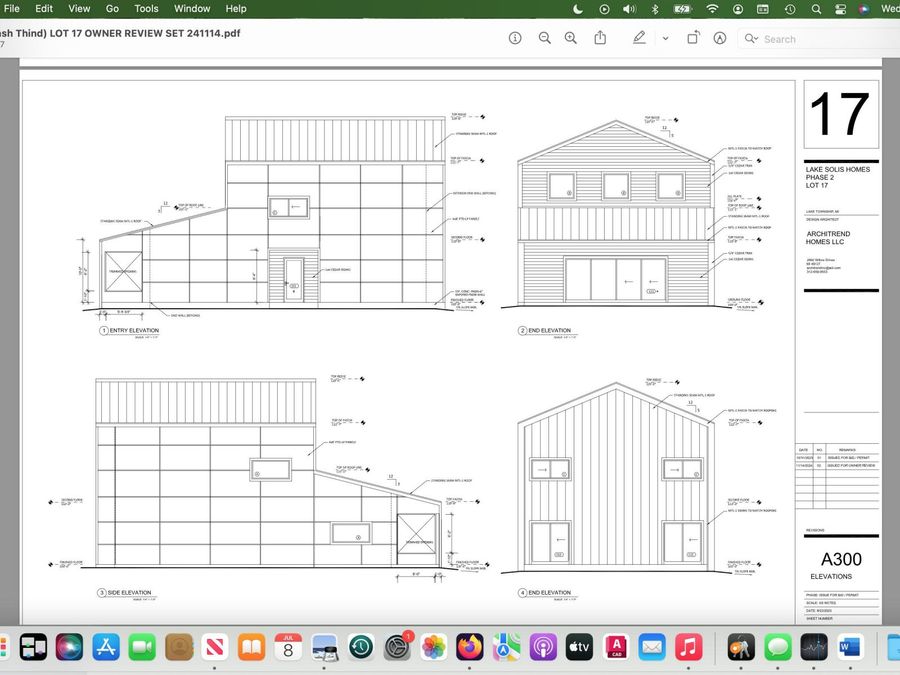Open the View menu
This screenshot has width=900, height=675.
click(79, 9)
